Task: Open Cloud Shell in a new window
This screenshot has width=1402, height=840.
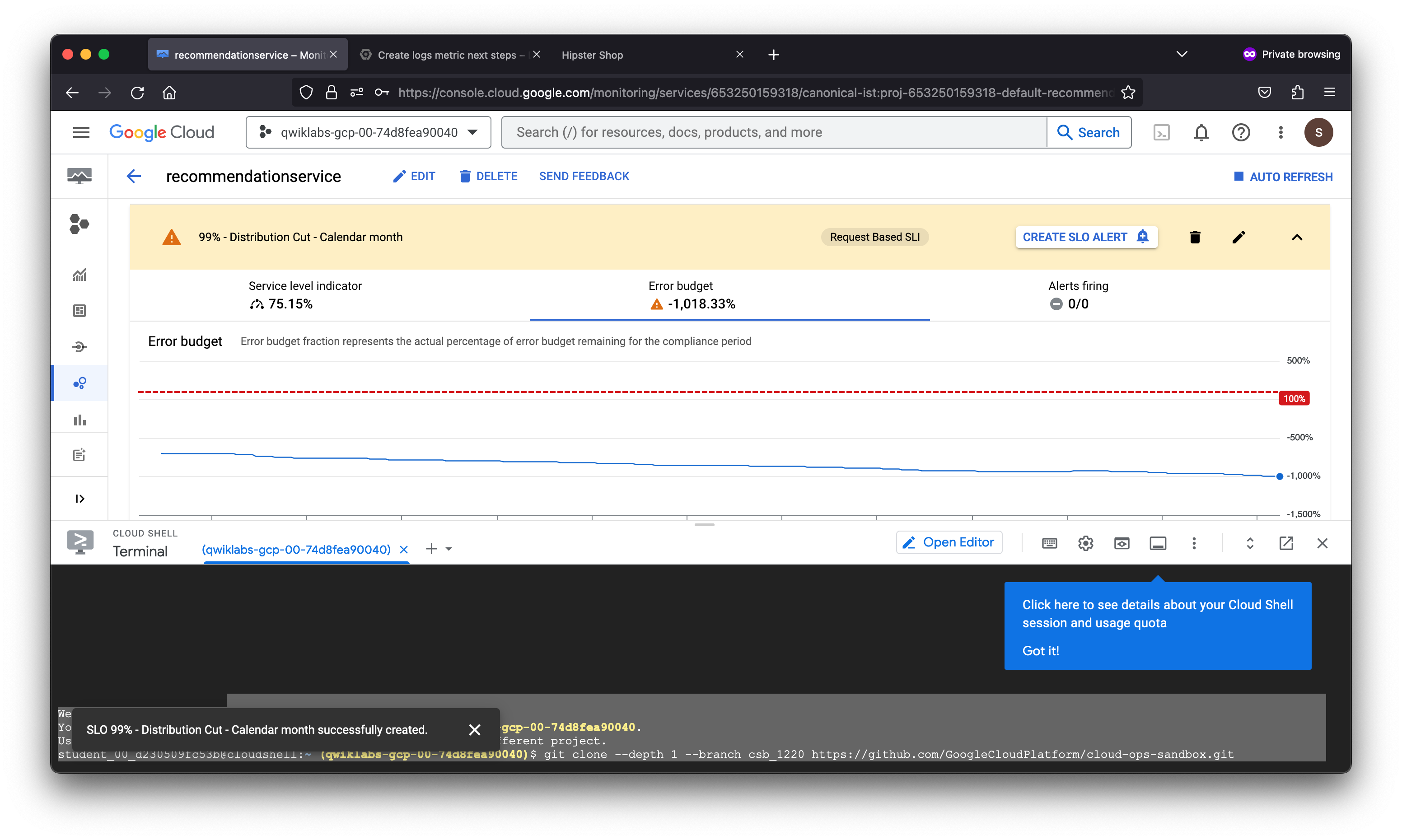Action: pyautogui.click(x=1286, y=543)
